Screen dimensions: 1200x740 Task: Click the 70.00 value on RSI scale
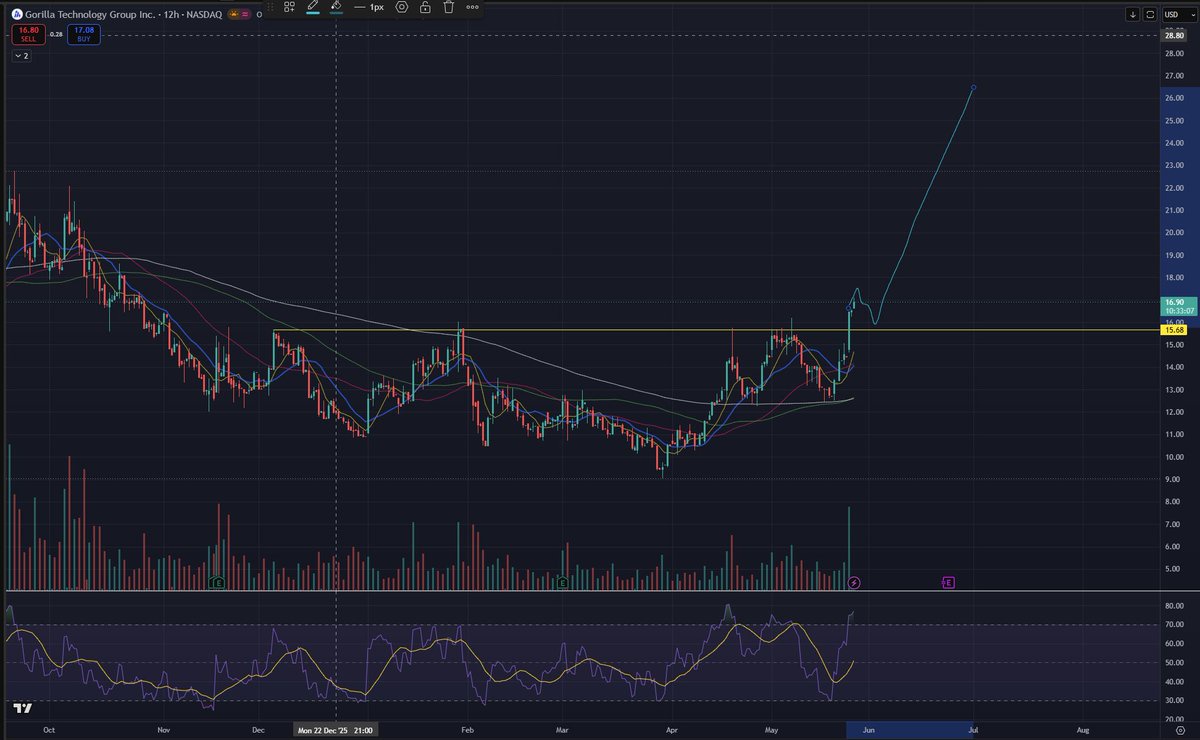coord(1173,625)
